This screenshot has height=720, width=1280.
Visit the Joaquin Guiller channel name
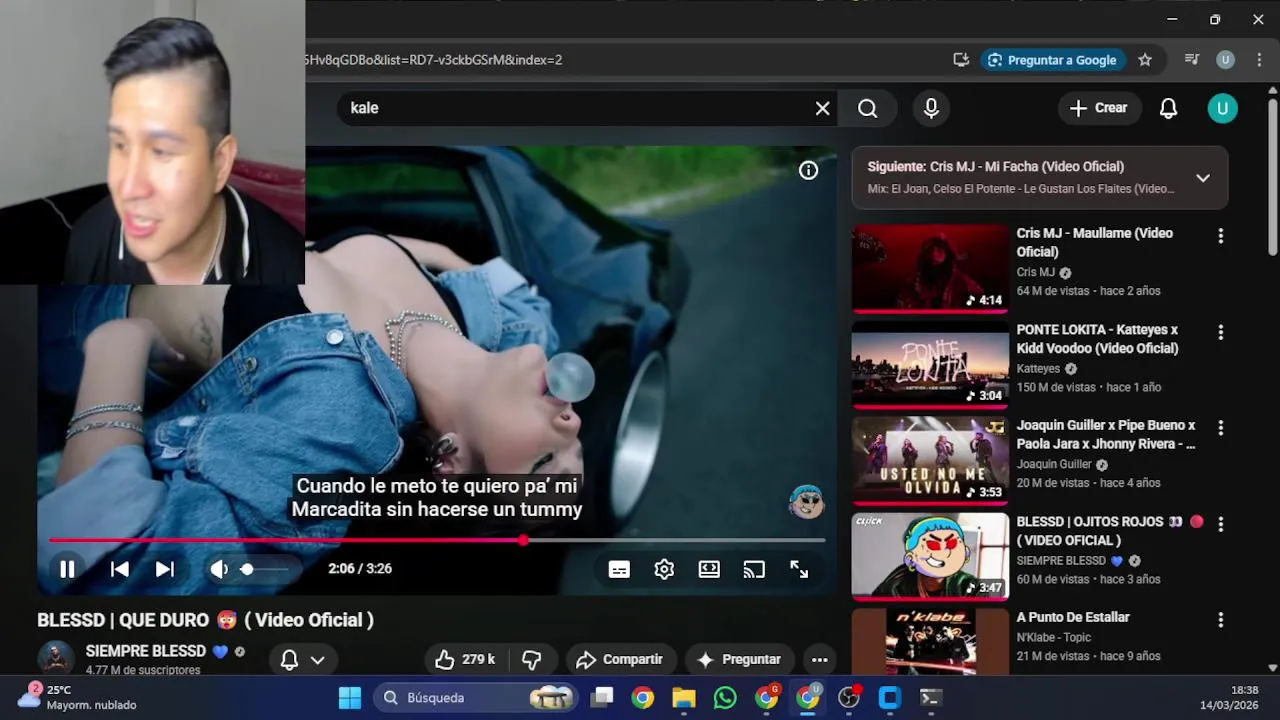[1054, 464]
